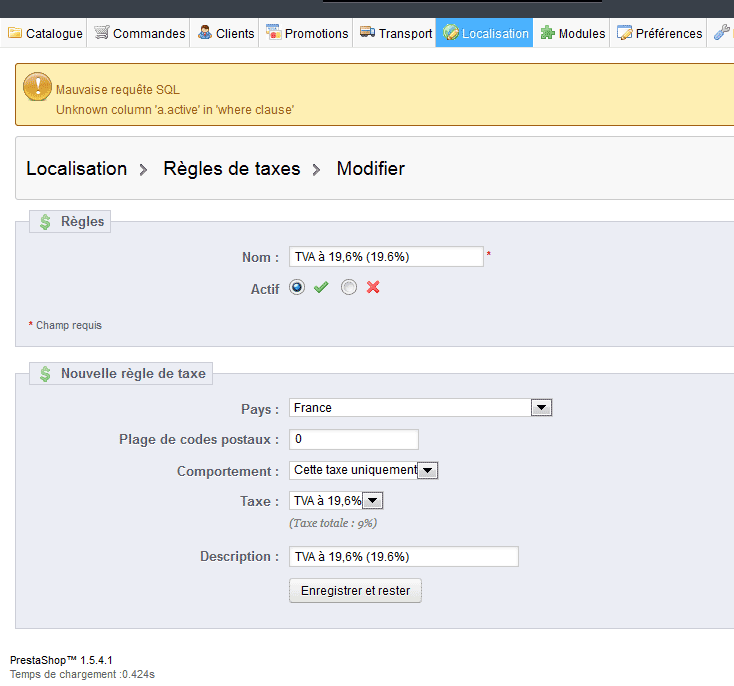734x686 pixels.
Task: Click the Transport truck icon
Action: (x=367, y=32)
